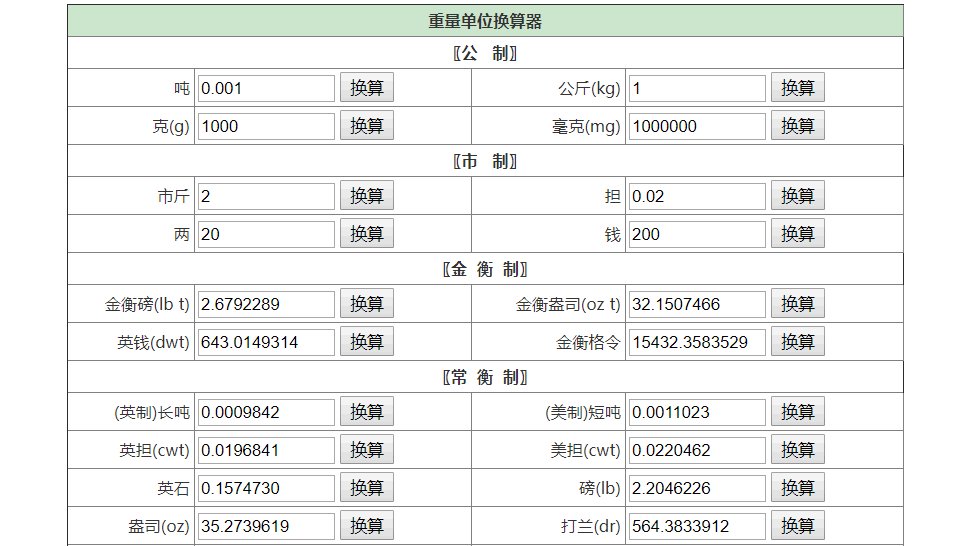Convert the 金衡盎司(oz t) value
This screenshot has height=546, width=972.
click(797, 304)
